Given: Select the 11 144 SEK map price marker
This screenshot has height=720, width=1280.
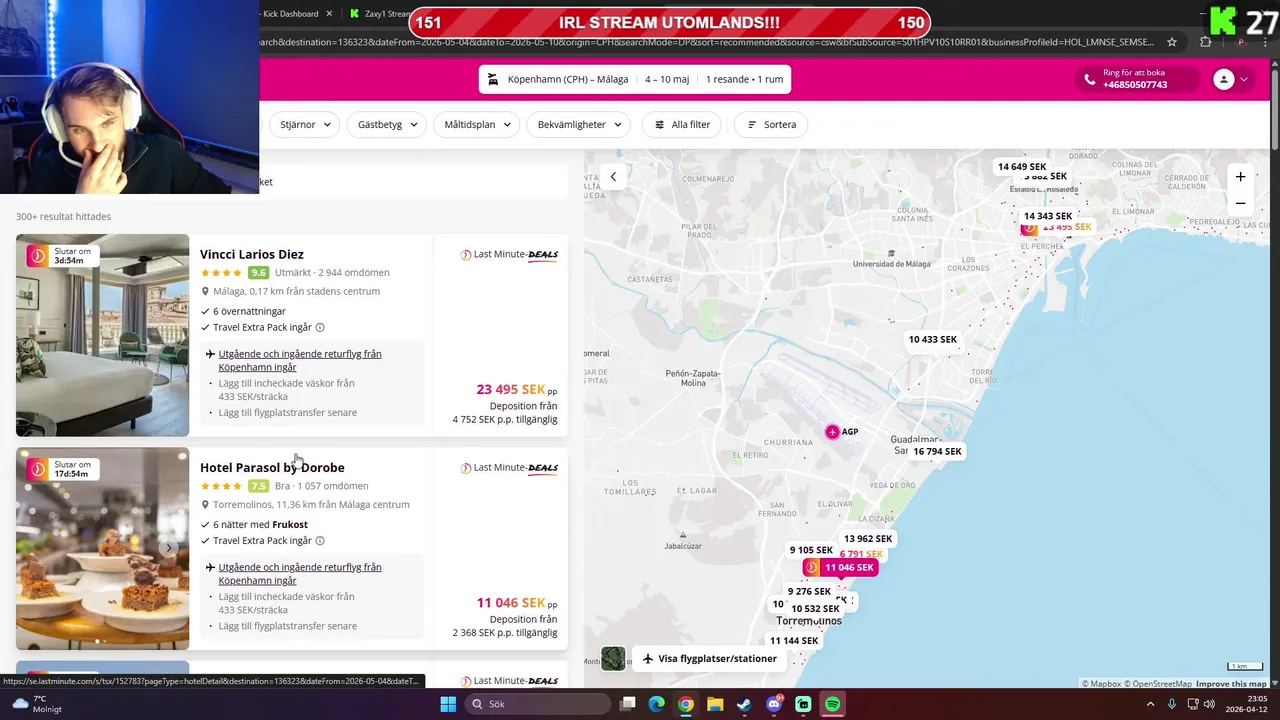Looking at the screenshot, I should pos(794,641).
